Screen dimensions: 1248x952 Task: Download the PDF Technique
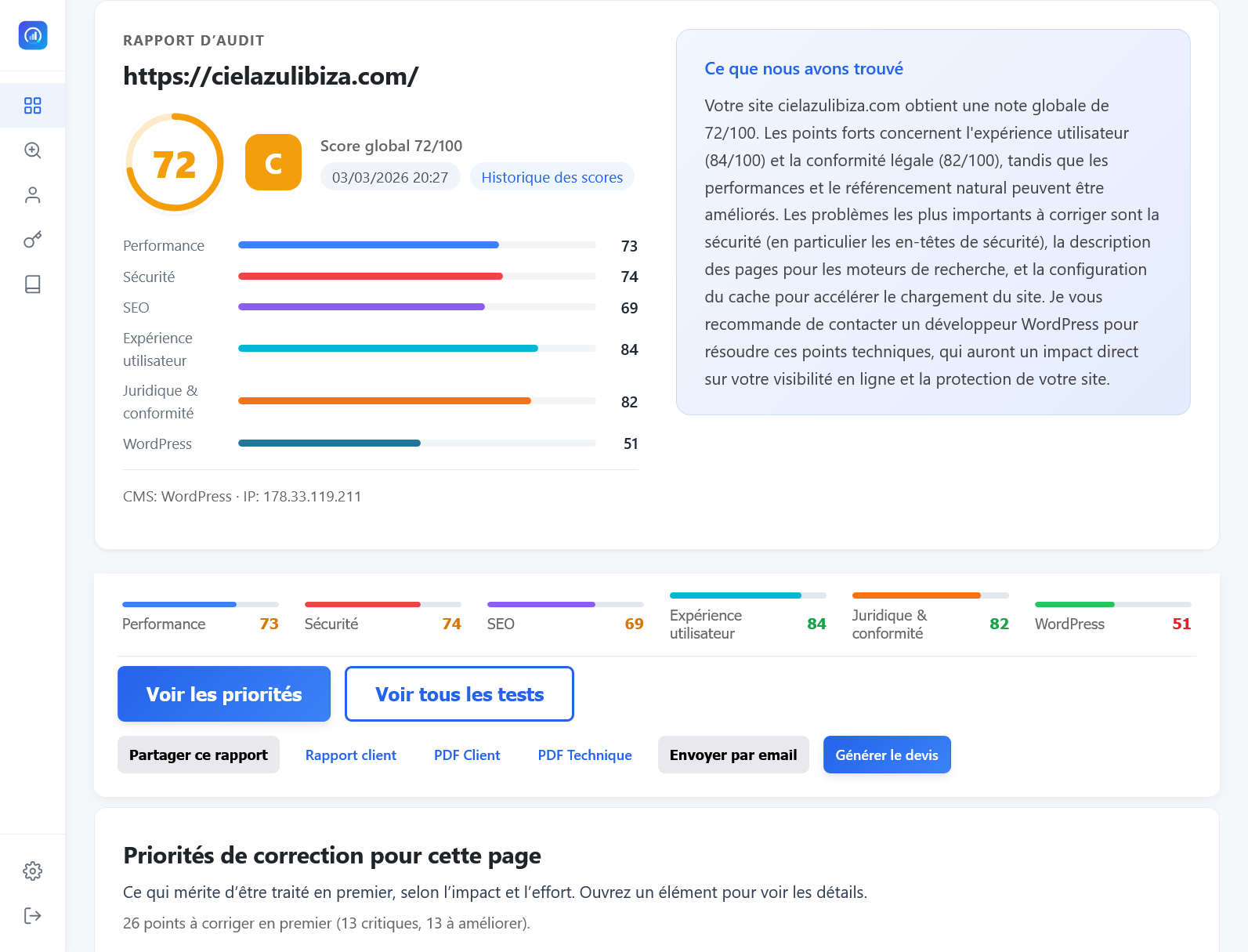584,755
